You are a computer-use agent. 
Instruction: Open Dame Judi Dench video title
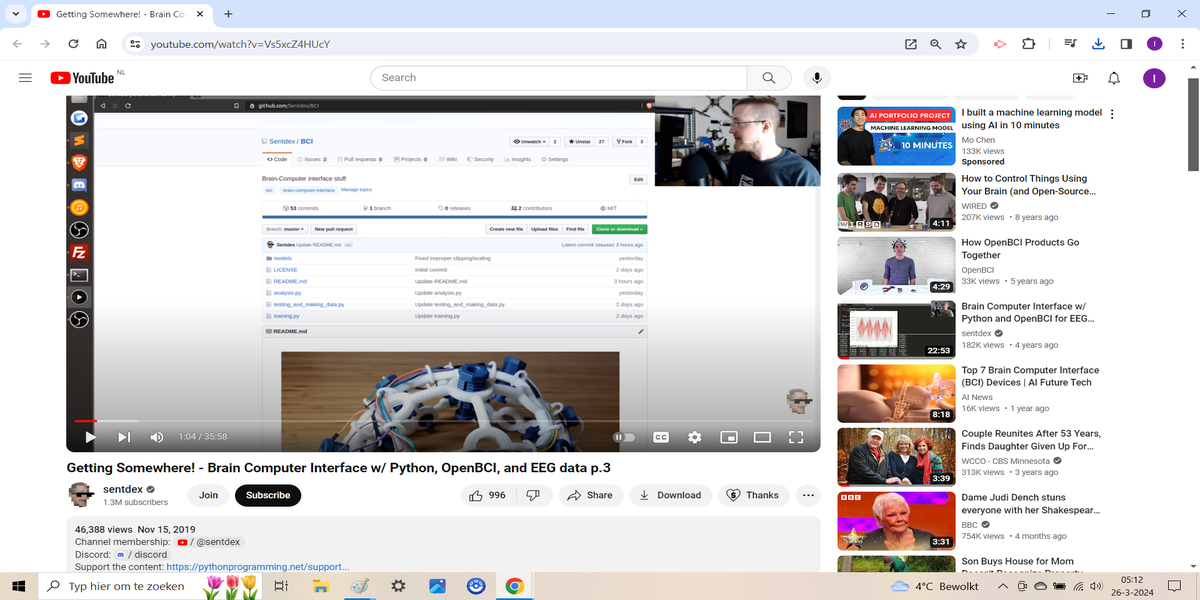tap(1031, 504)
